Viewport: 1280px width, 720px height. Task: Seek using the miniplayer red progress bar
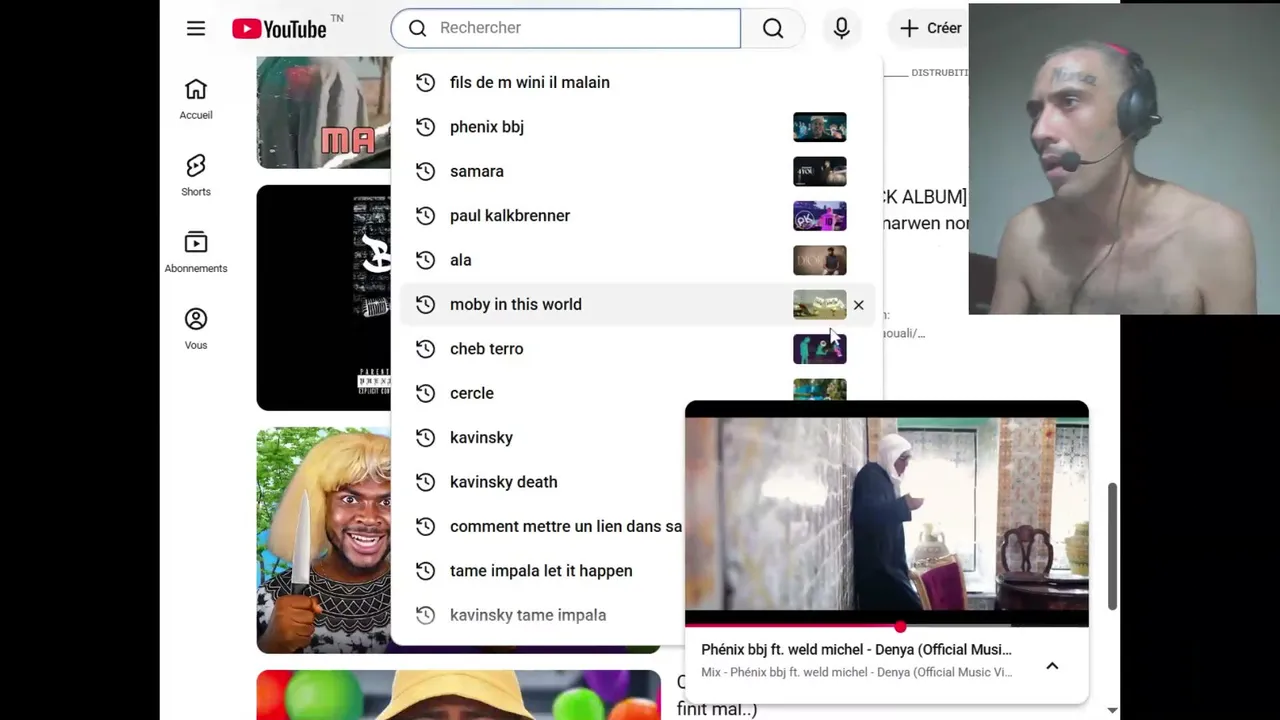(x=887, y=626)
